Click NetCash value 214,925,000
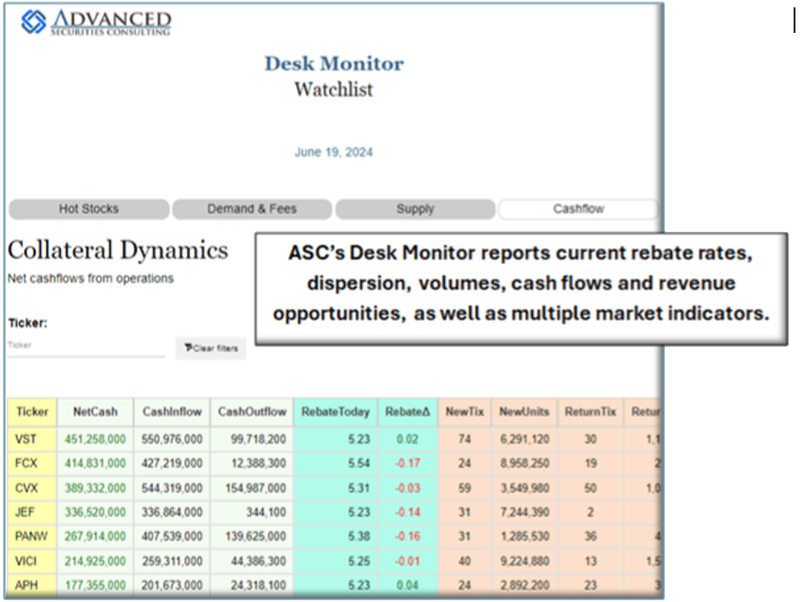The image size is (800, 602). [95, 561]
